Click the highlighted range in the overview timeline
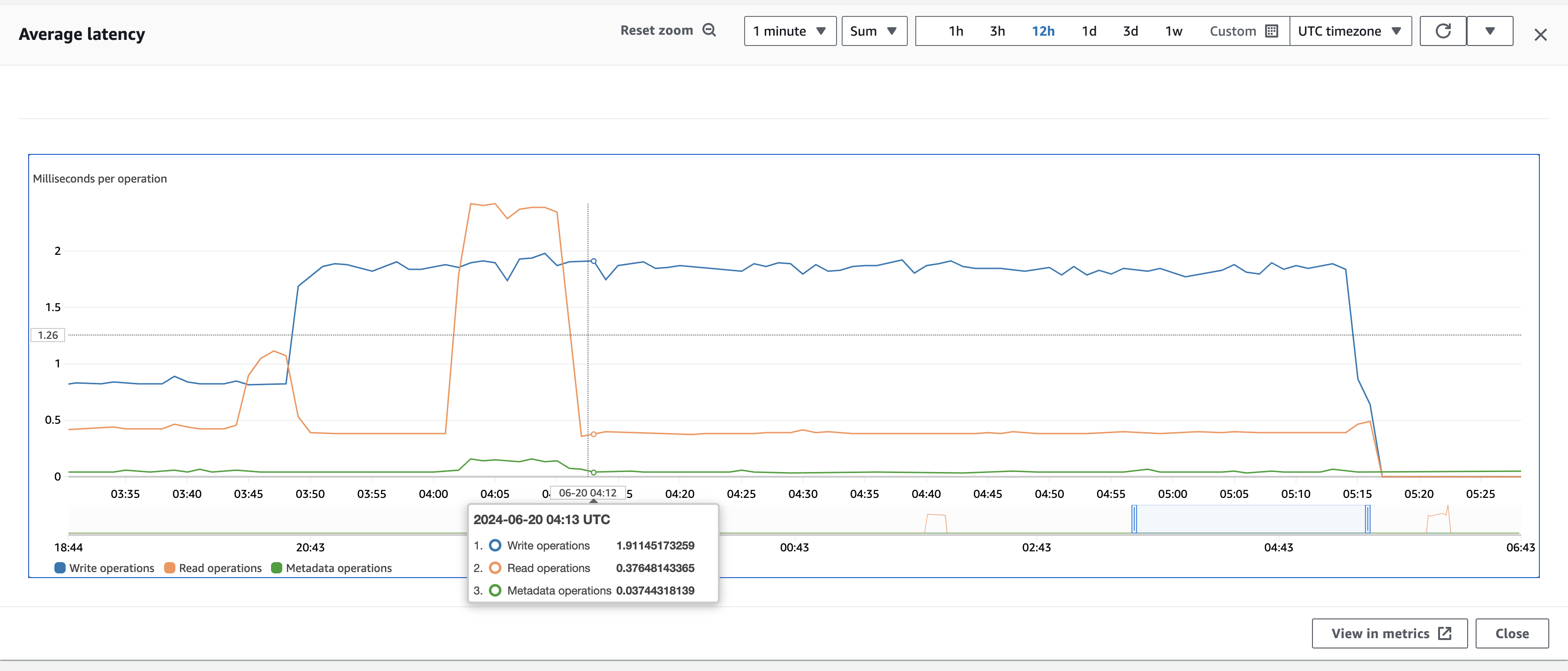Image resolution: width=1568 pixels, height=671 pixels. (x=1251, y=519)
